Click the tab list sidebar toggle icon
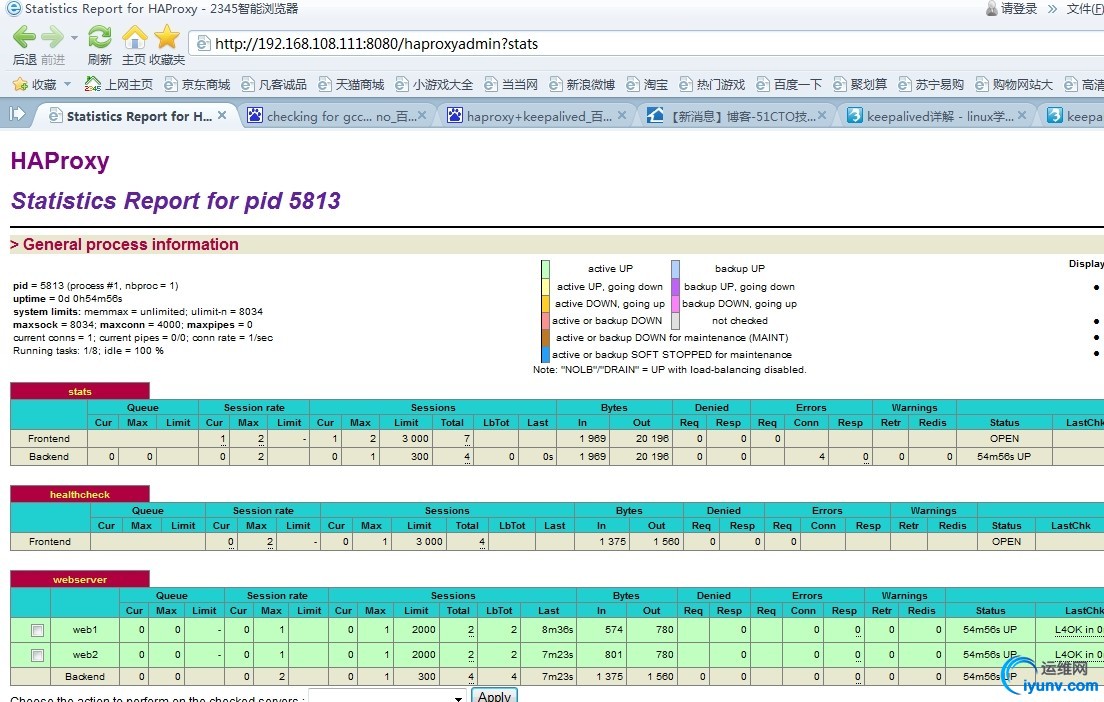The height and width of the screenshot is (702, 1104). [x=17, y=114]
